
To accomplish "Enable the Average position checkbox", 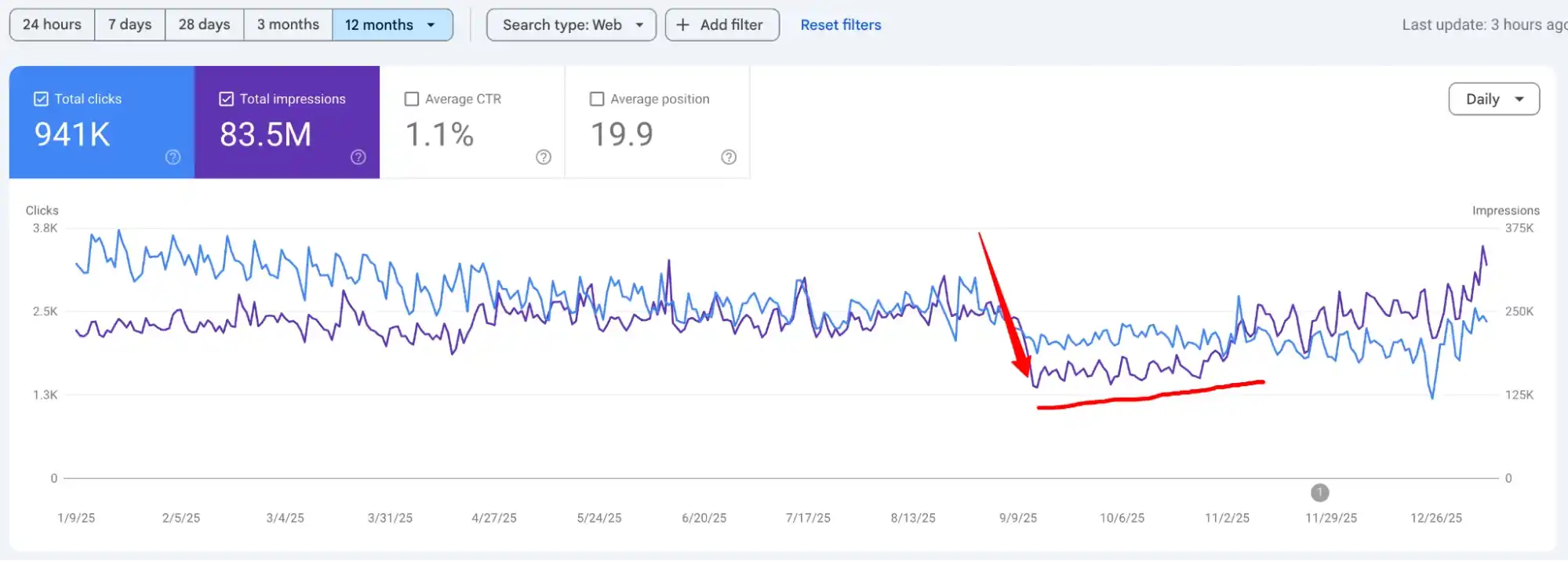I will pos(596,98).
